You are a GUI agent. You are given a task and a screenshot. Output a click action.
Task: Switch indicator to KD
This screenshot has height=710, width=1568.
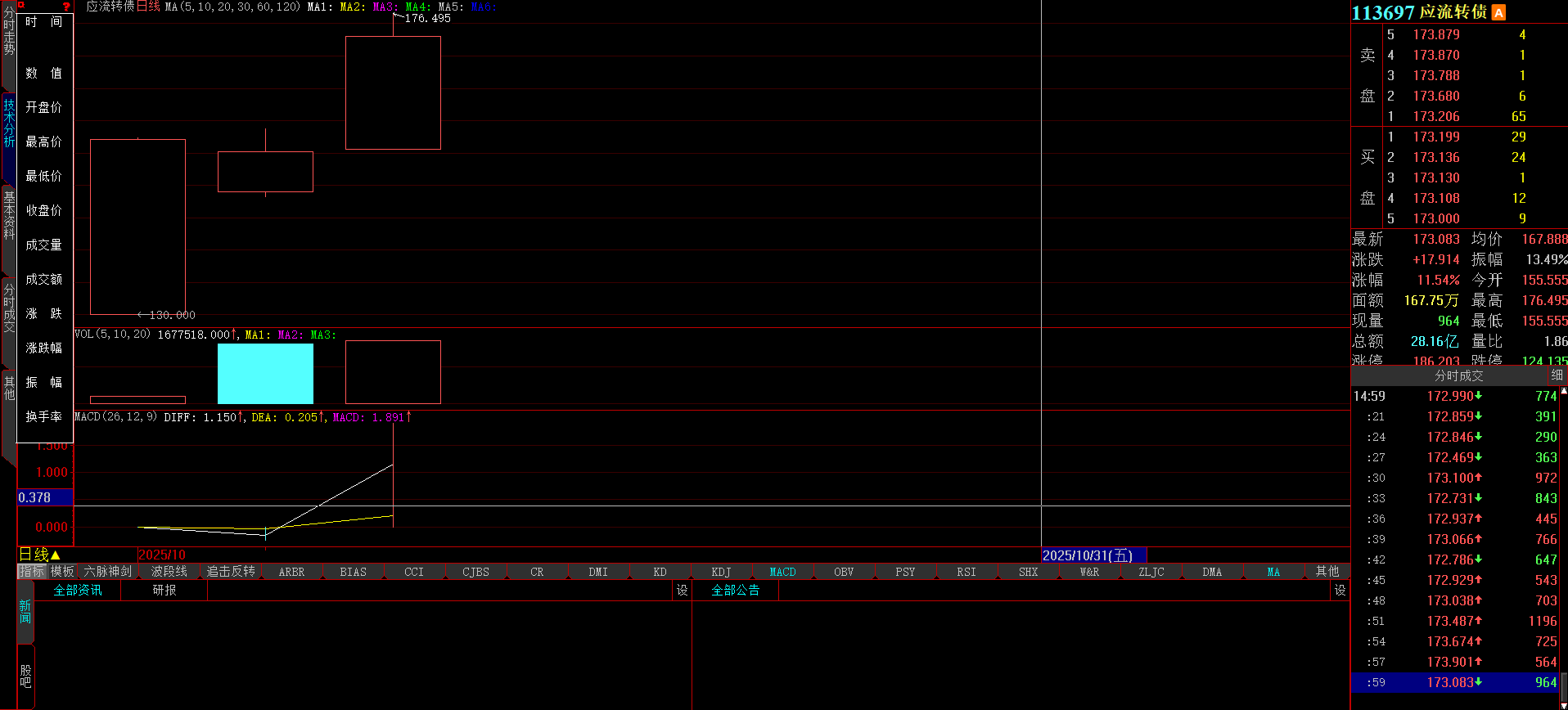tap(660, 572)
